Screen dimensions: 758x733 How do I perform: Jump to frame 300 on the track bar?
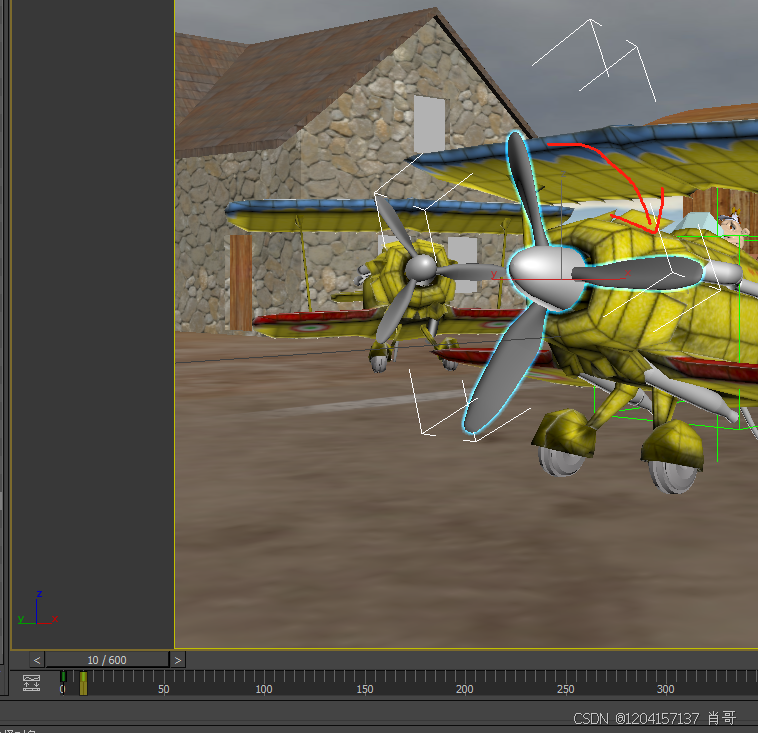(666, 689)
